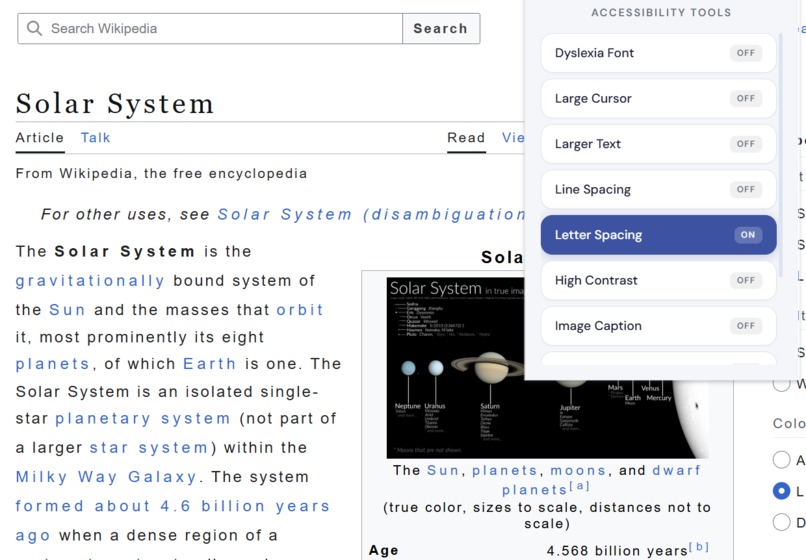The width and height of the screenshot is (806, 560).
Task: Open footnote [b] next to age
Action: (699, 547)
